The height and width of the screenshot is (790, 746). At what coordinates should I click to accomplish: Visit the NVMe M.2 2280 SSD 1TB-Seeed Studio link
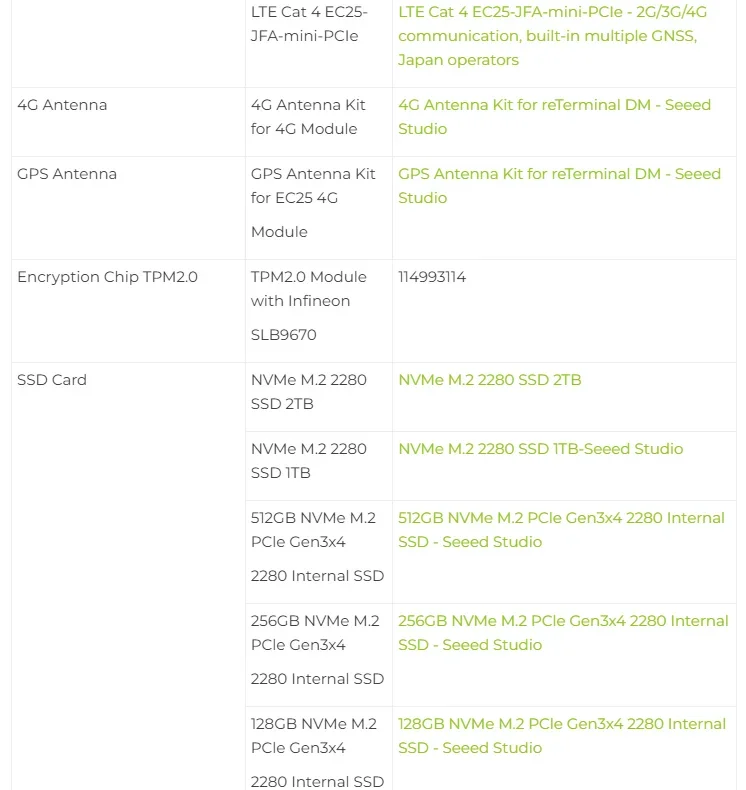pyautogui.click(x=540, y=449)
